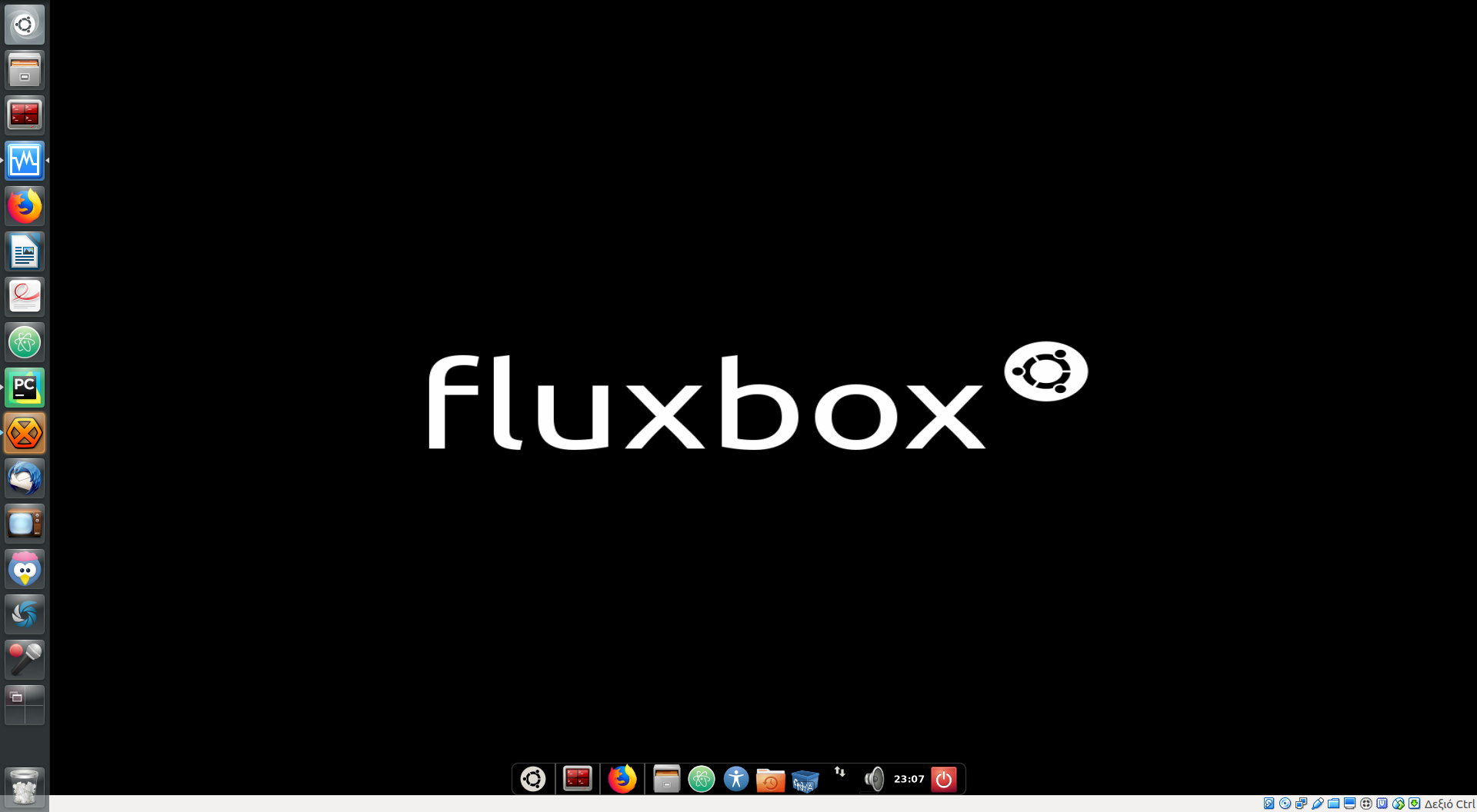
Task: Open the file cabinet in the bottom dock
Action: click(x=666, y=779)
